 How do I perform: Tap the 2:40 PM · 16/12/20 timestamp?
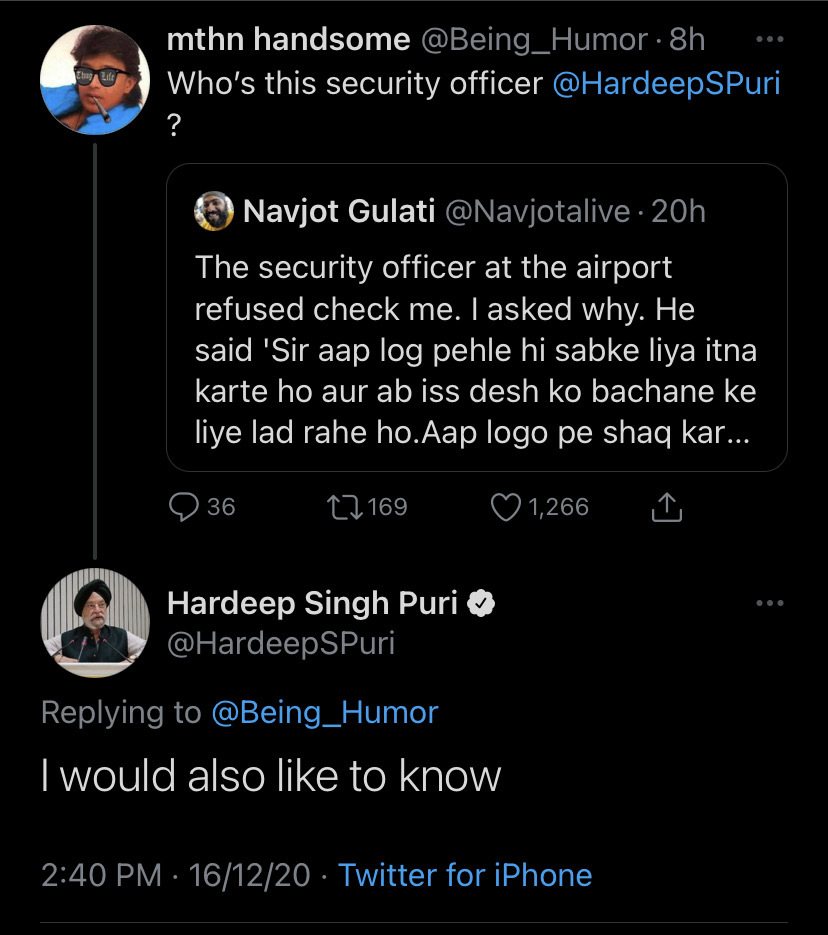pos(177,875)
